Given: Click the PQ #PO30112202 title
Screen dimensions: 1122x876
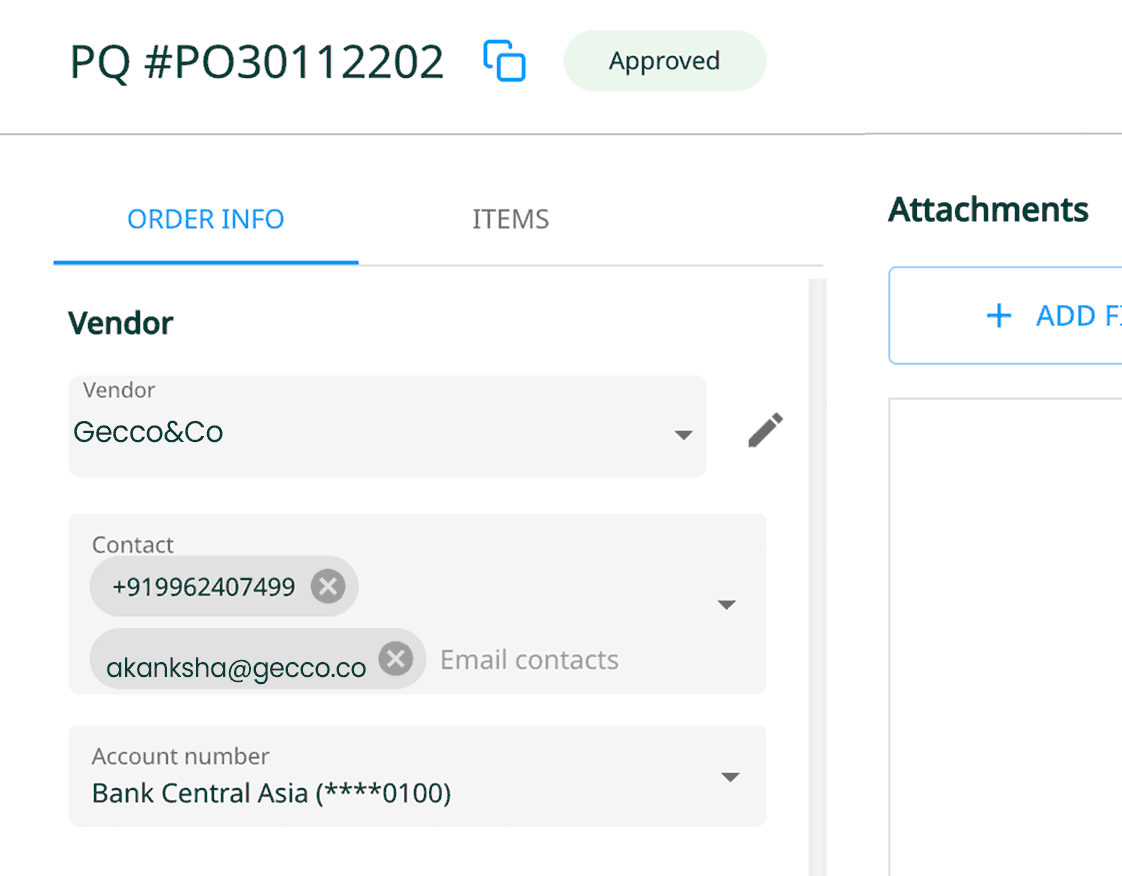Looking at the screenshot, I should click(x=257, y=62).
